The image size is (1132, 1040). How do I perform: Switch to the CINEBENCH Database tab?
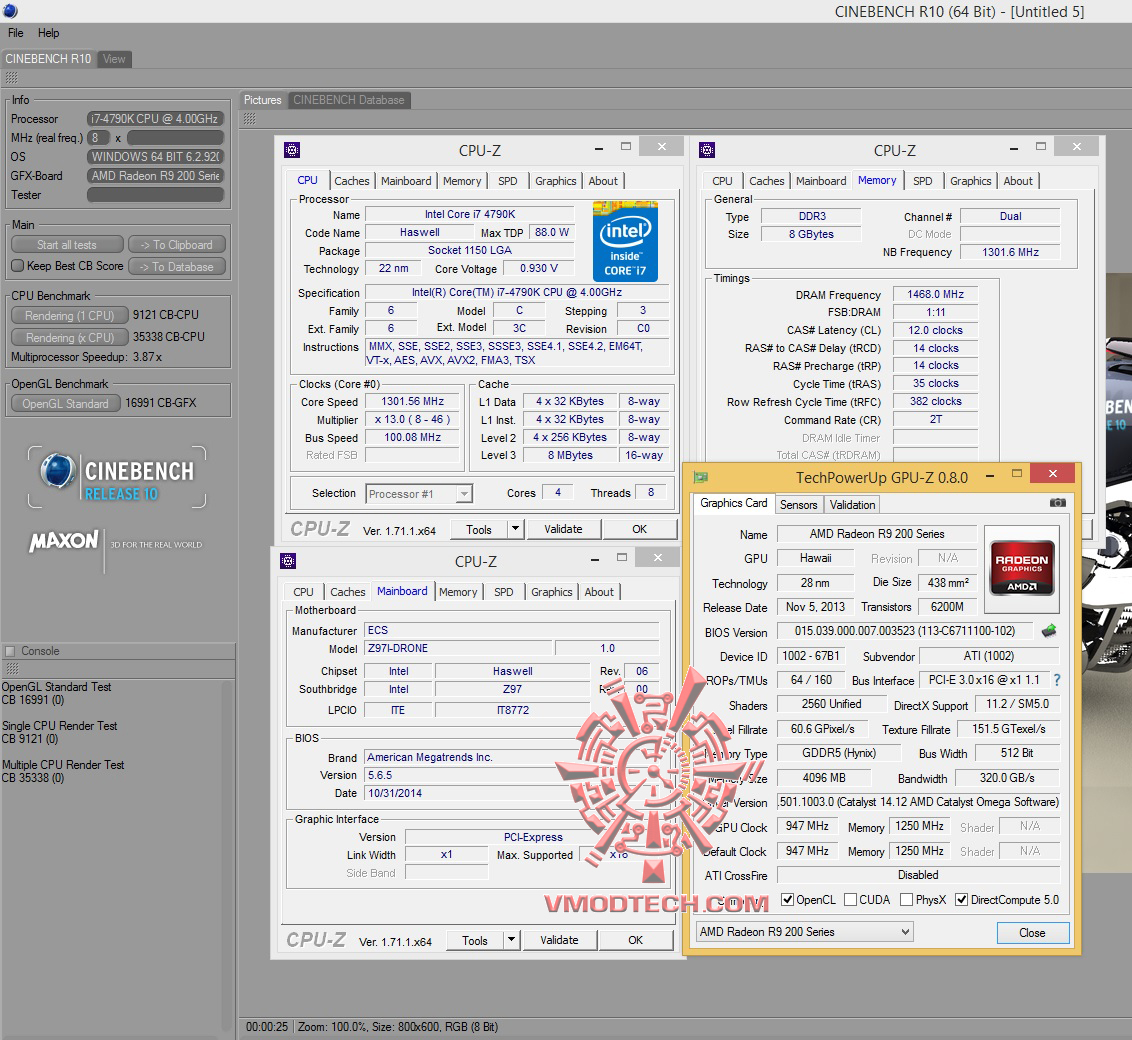click(348, 100)
